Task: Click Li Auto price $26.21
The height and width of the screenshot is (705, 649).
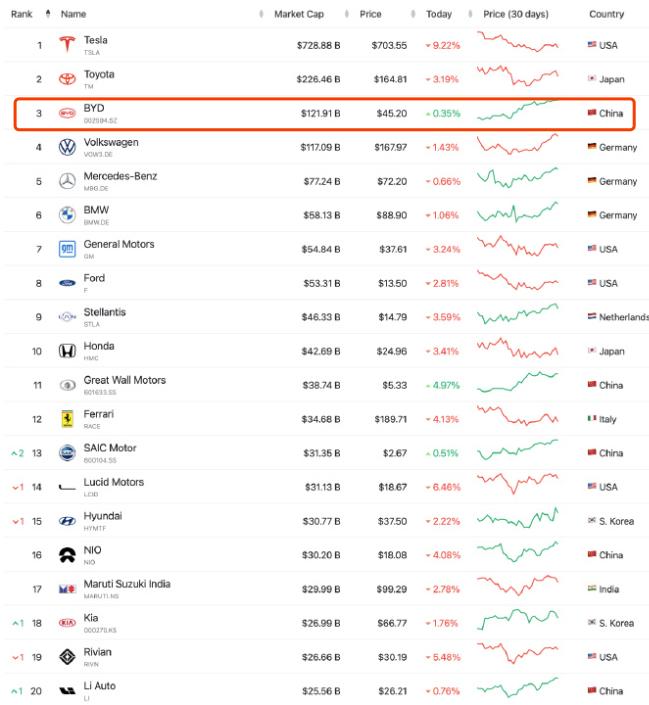Action: click(392, 691)
